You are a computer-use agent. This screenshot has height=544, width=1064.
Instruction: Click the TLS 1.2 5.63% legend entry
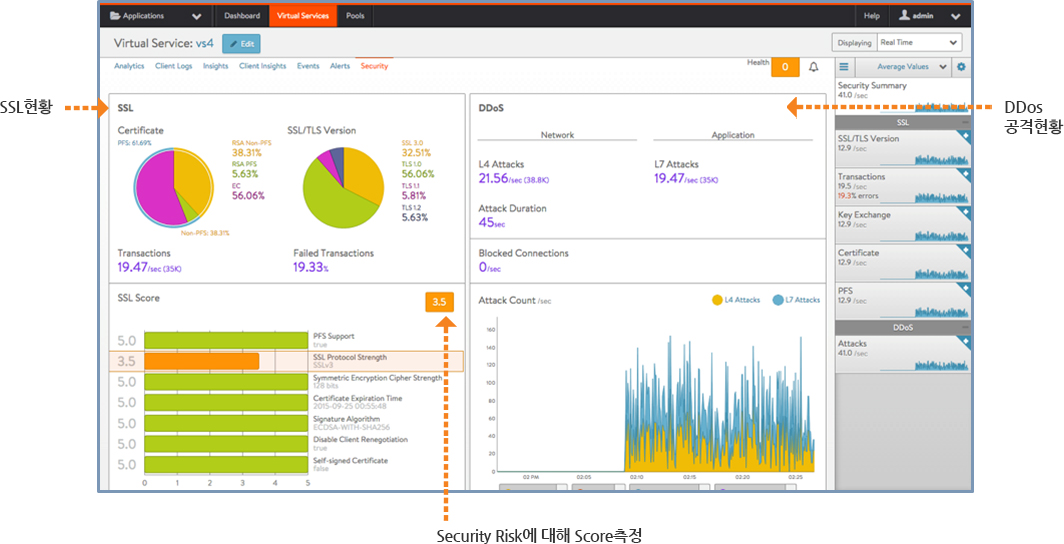click(x=415, y=213)
